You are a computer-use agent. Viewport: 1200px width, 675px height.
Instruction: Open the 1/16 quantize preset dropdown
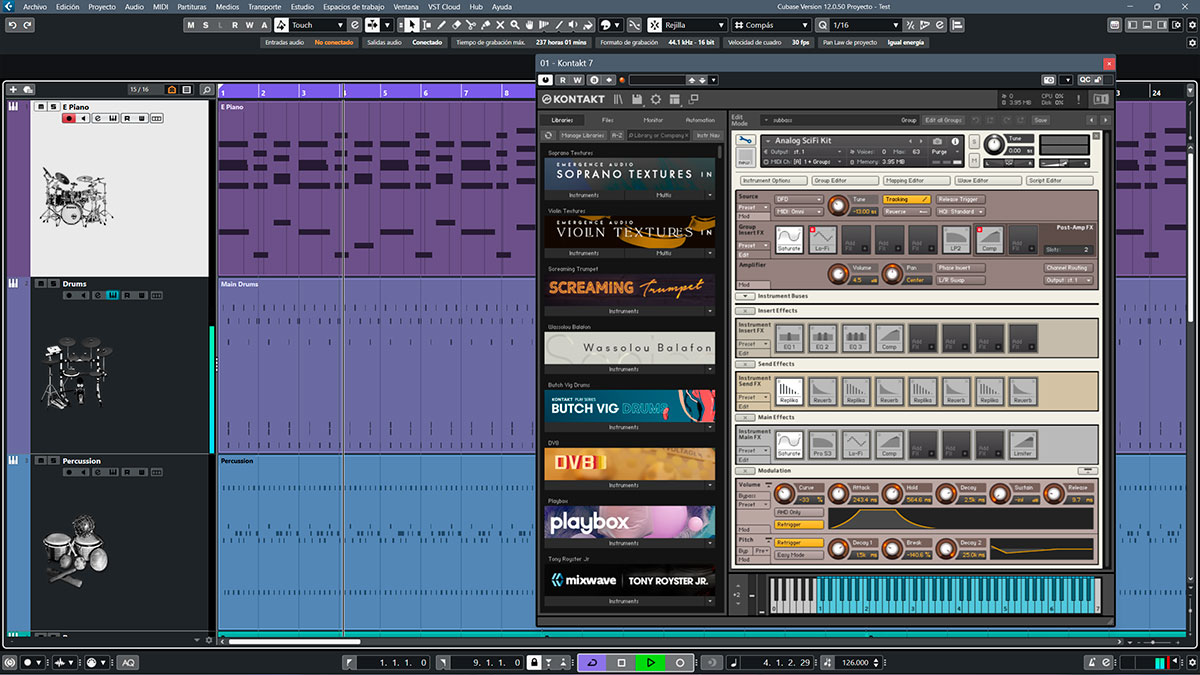tap(865, 25)
